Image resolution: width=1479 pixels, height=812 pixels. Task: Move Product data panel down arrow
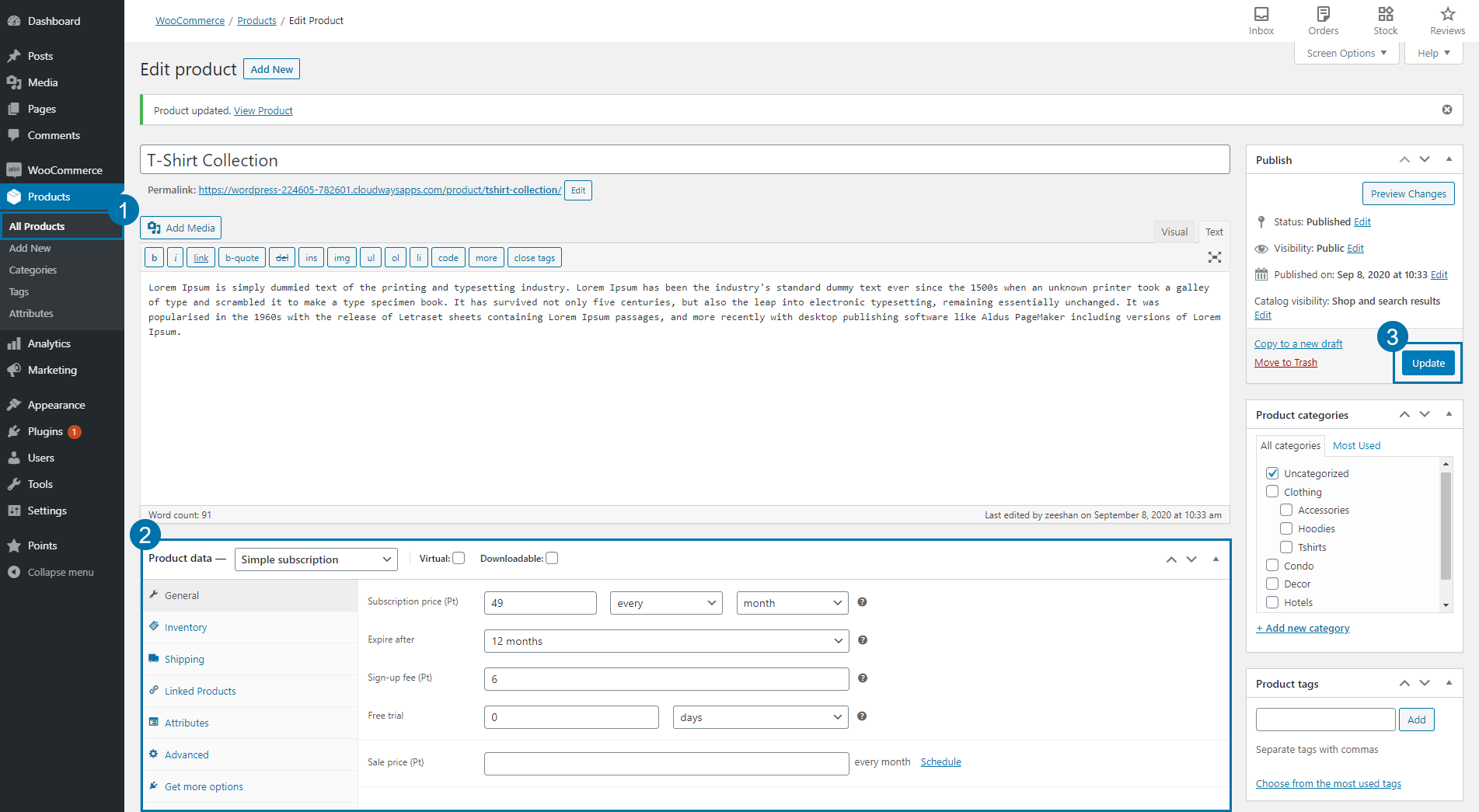1191,559
